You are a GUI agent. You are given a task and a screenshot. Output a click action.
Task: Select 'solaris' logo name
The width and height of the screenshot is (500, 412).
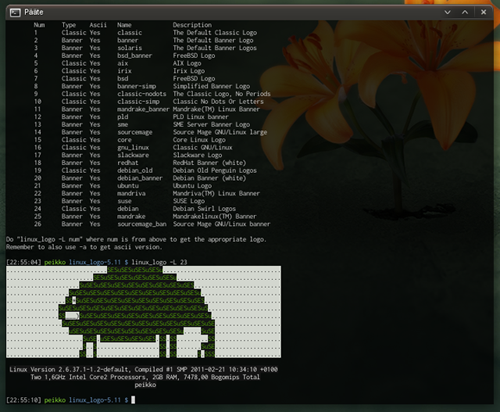[130, 48]
